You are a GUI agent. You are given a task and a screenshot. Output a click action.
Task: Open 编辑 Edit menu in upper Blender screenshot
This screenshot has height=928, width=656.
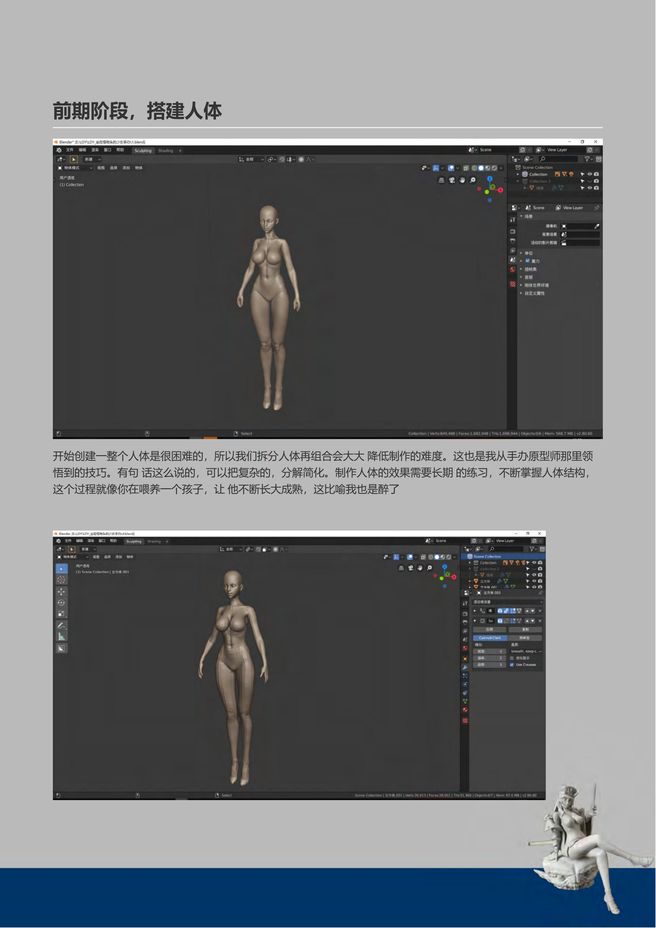coord(82,150)
